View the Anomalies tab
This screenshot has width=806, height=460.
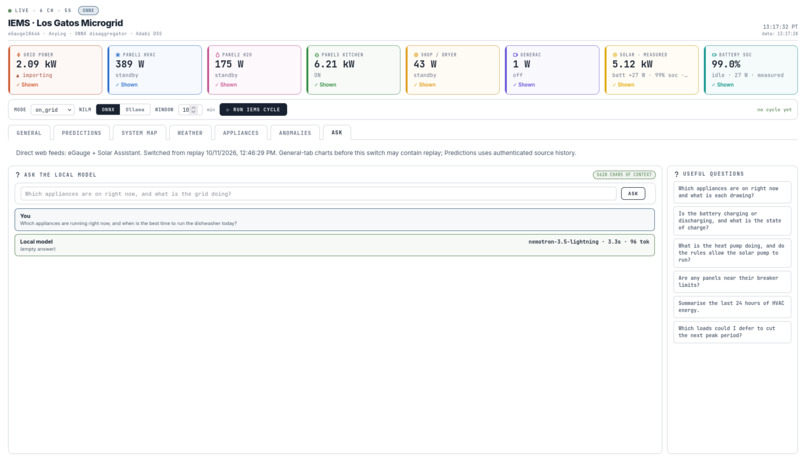point(295,133)
